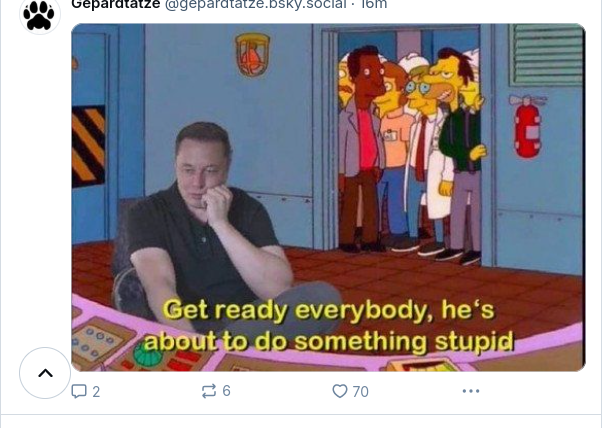Click the repost count number 6
This screenshot has width=604, height=428.
(x=226, y=391)
